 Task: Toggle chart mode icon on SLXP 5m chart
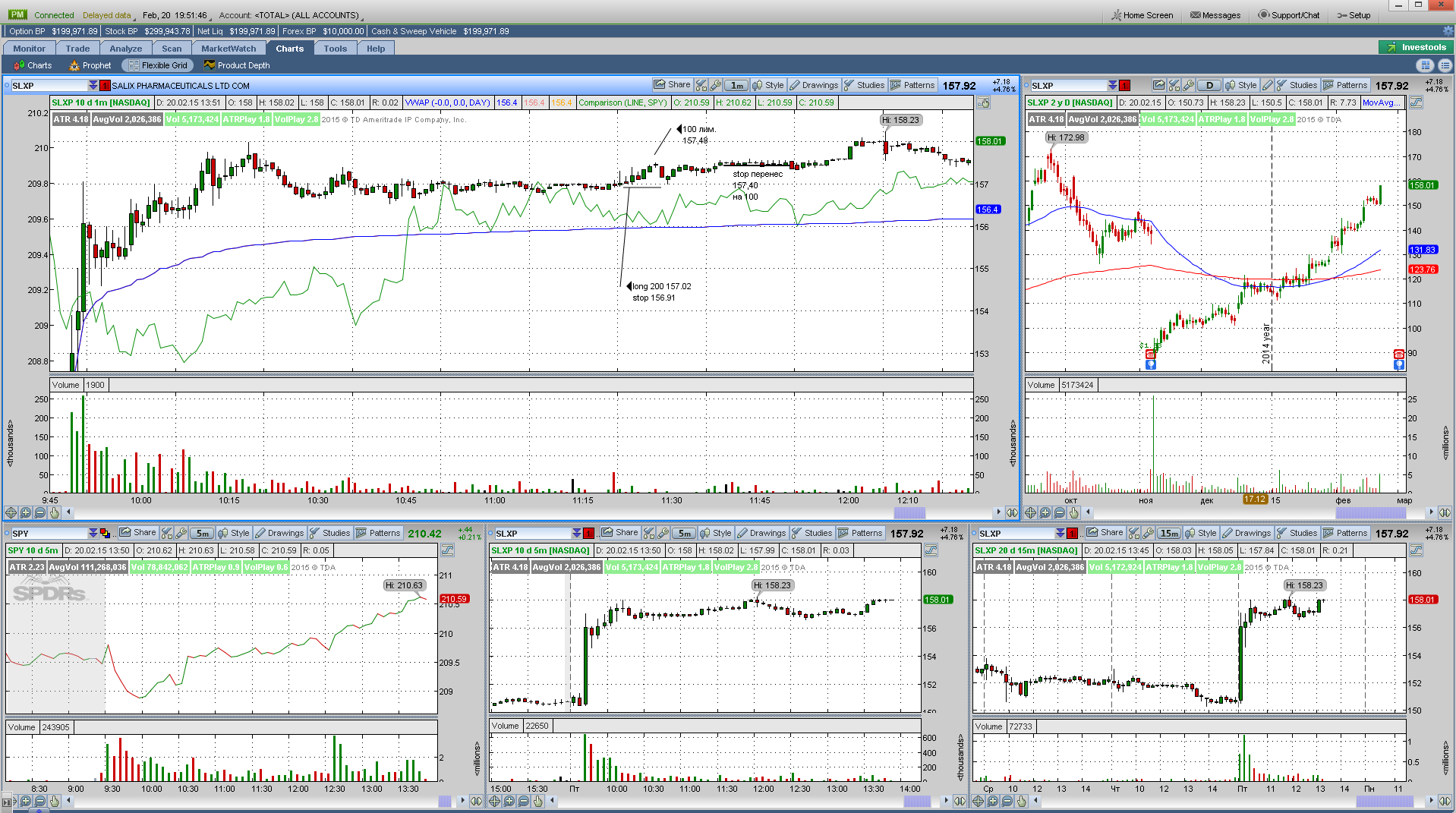[931, 550]
